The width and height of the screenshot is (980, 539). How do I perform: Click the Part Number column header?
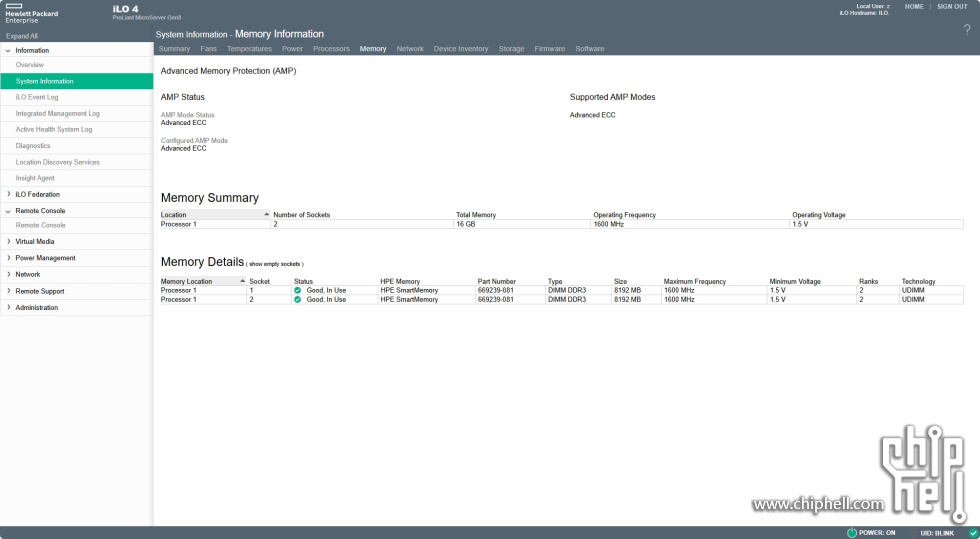[496, 281]
